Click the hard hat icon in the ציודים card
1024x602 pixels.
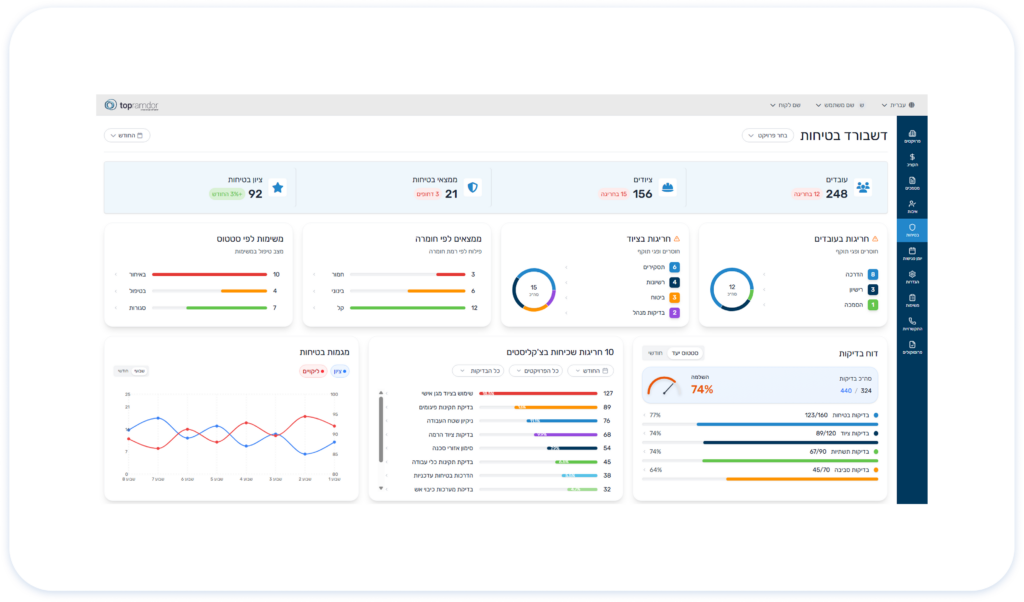667,187
